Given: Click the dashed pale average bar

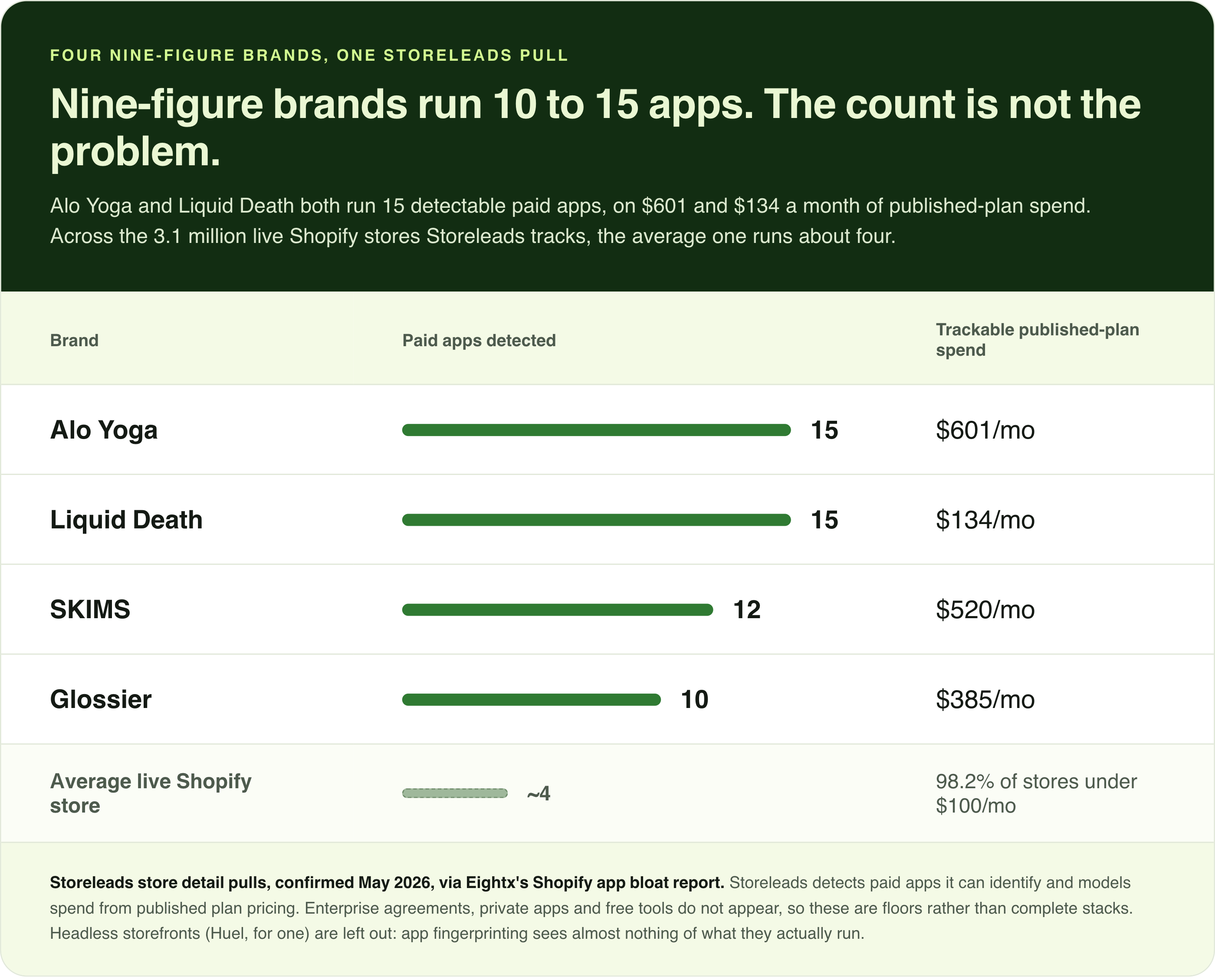Looking at the screenshot, I should coord(454,793).
